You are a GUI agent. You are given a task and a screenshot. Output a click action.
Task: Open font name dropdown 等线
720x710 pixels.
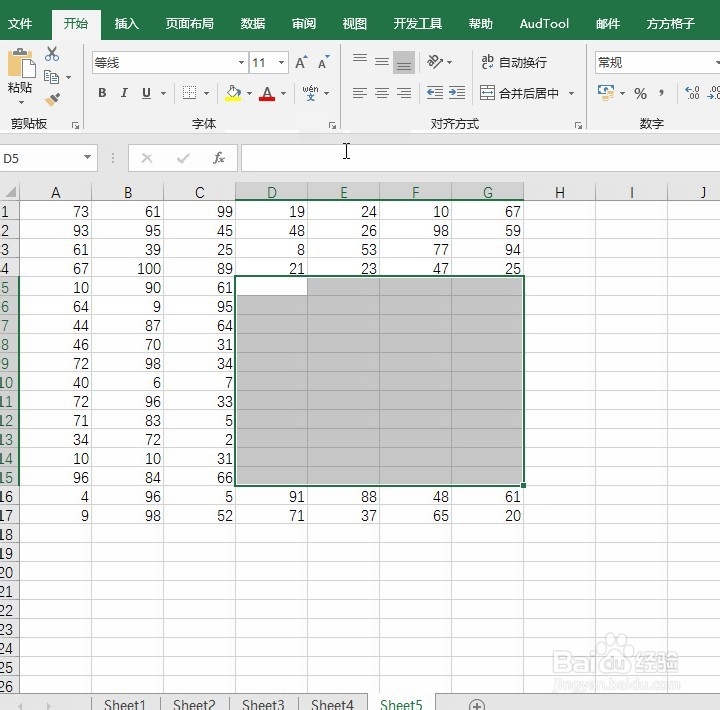click(241, 62)
